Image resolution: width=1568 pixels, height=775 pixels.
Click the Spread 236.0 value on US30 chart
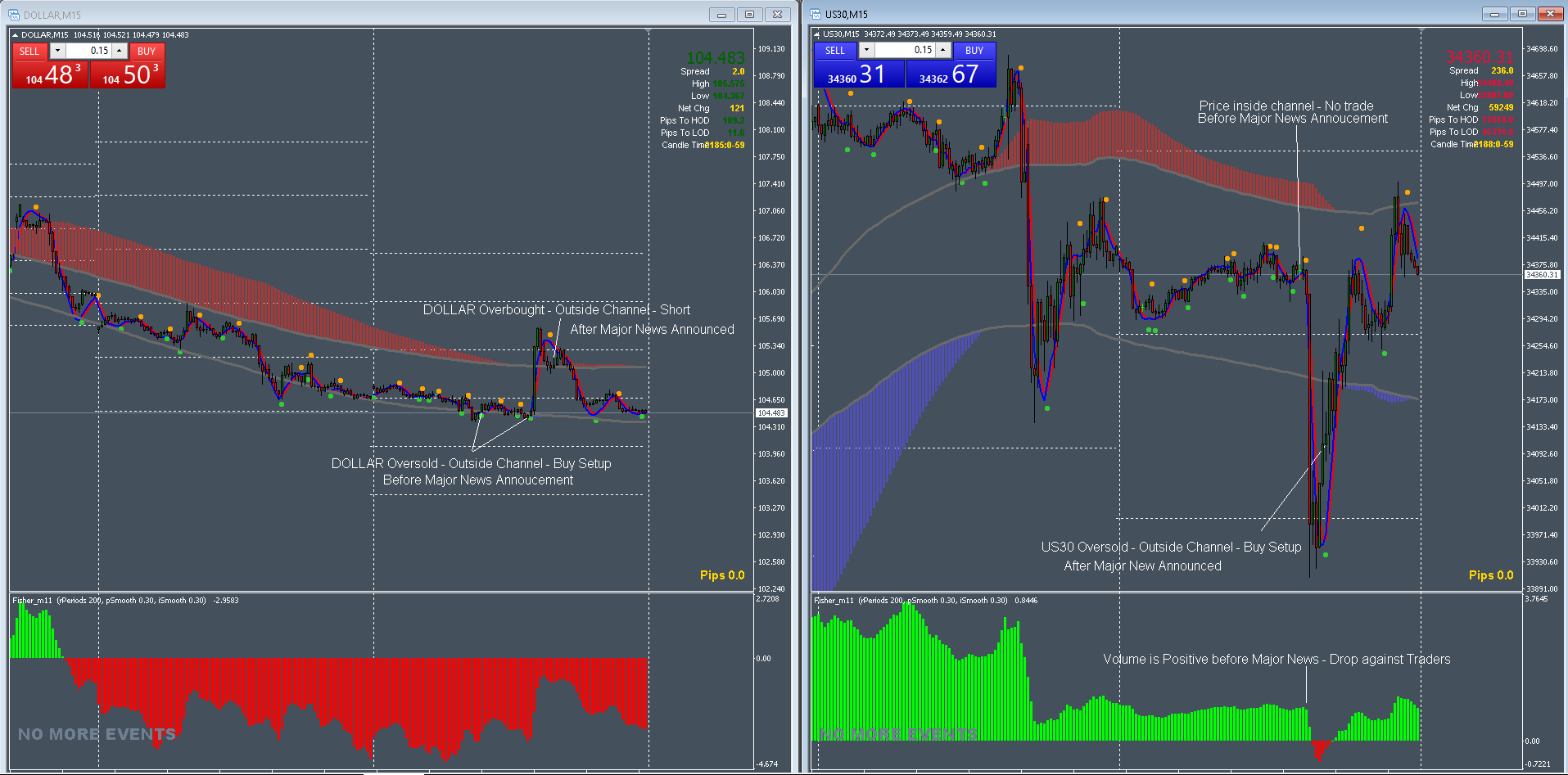pos(1502,71)
